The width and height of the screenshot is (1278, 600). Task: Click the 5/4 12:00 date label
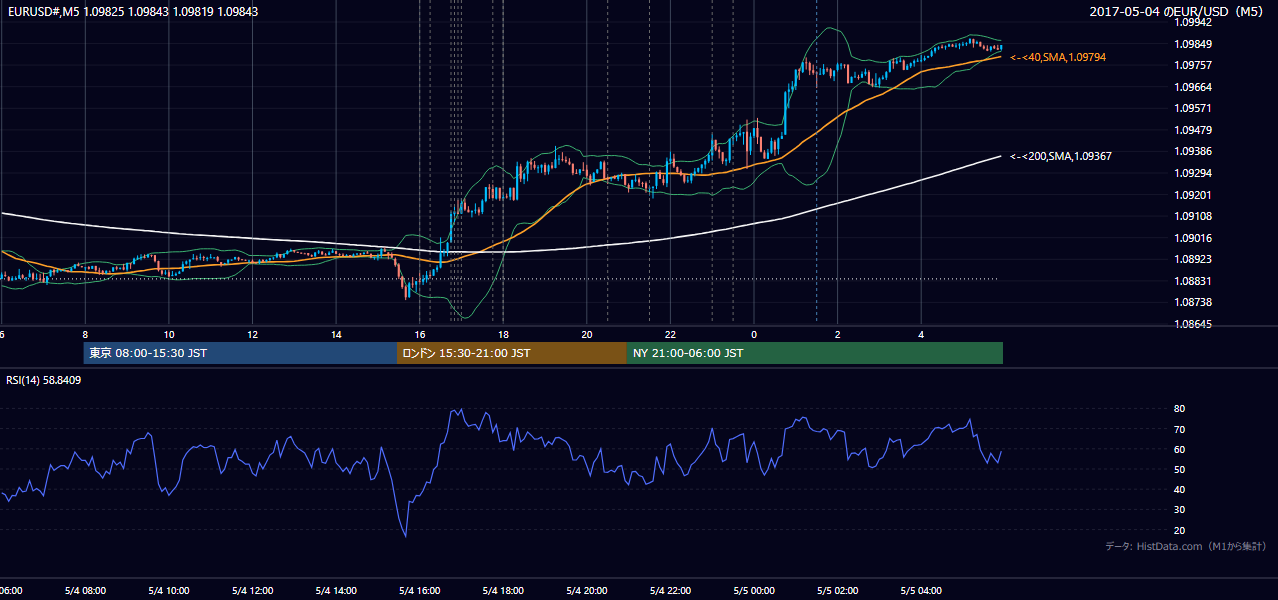coord(252,590)
